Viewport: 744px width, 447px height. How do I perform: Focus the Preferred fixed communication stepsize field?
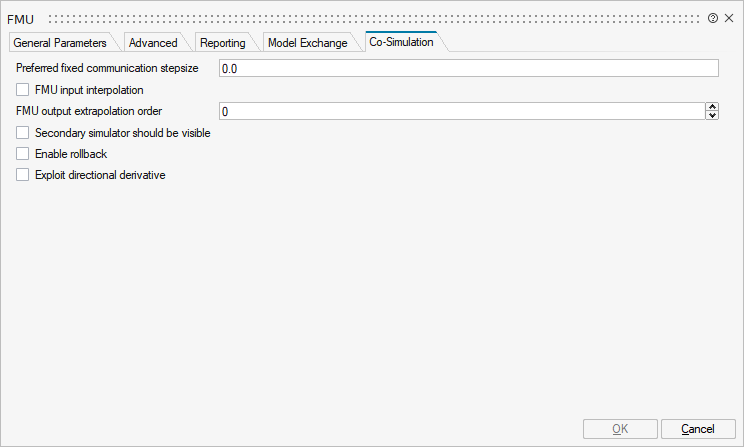(x=468, y=68)
